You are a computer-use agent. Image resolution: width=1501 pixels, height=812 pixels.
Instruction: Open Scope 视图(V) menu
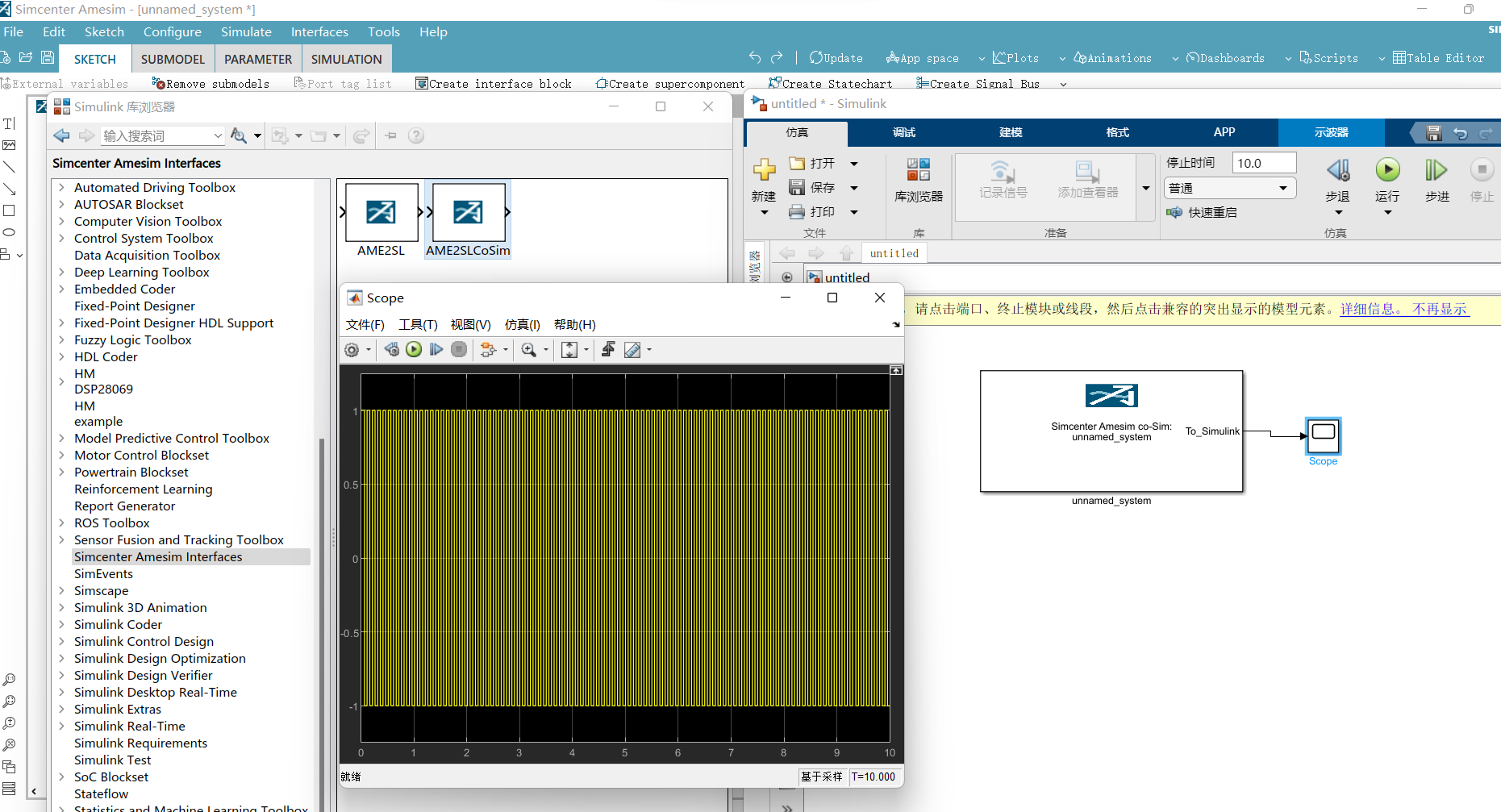470,324
